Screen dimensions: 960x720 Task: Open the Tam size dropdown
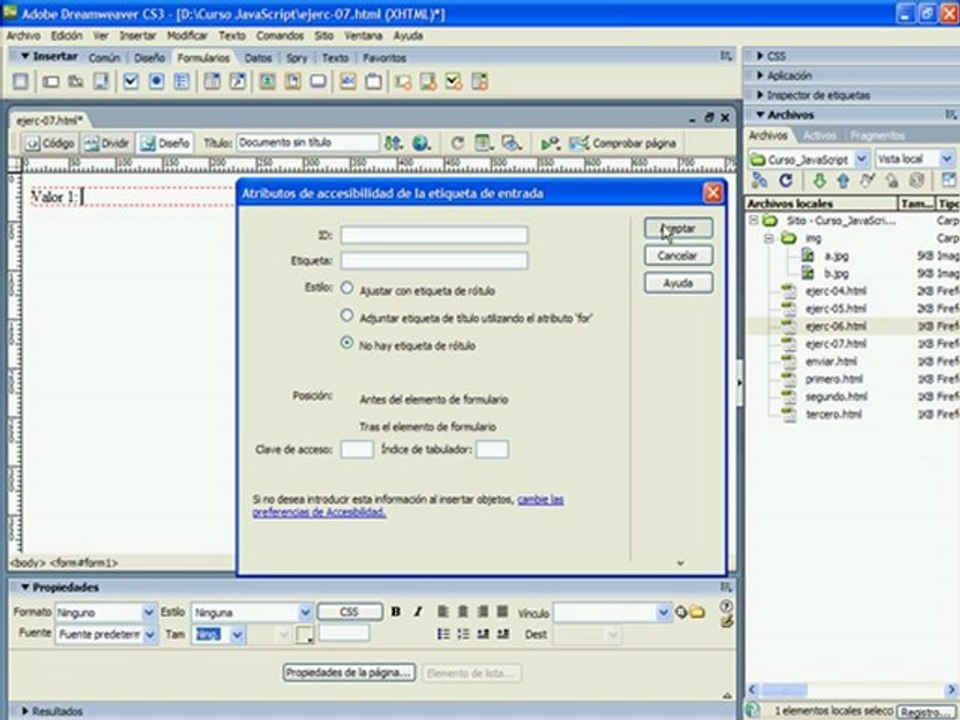[x=238, y=635]
